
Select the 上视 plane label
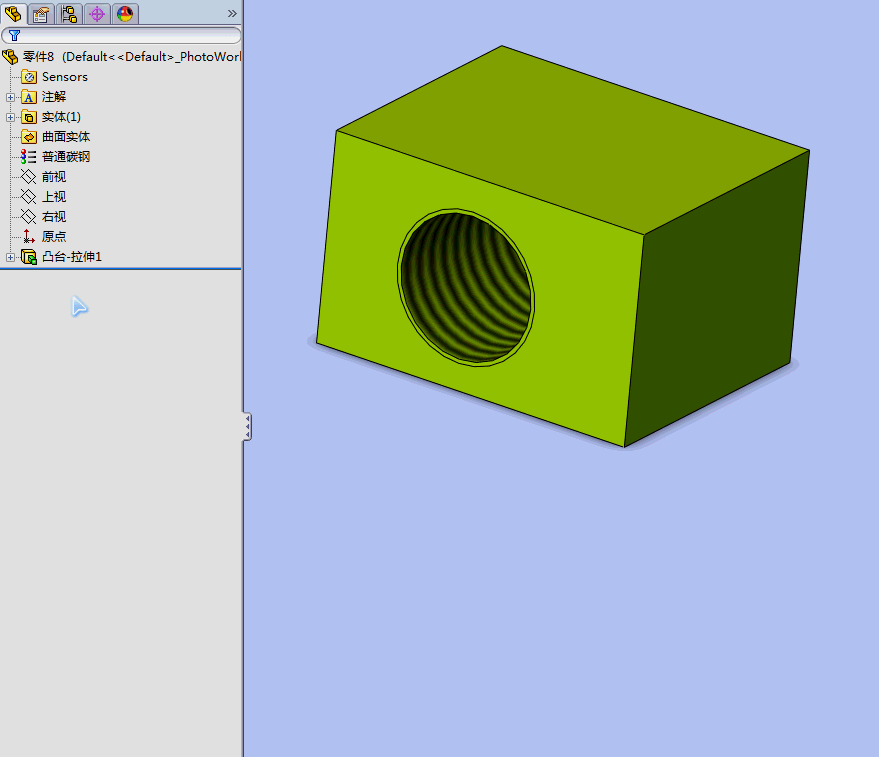(54, 197)
